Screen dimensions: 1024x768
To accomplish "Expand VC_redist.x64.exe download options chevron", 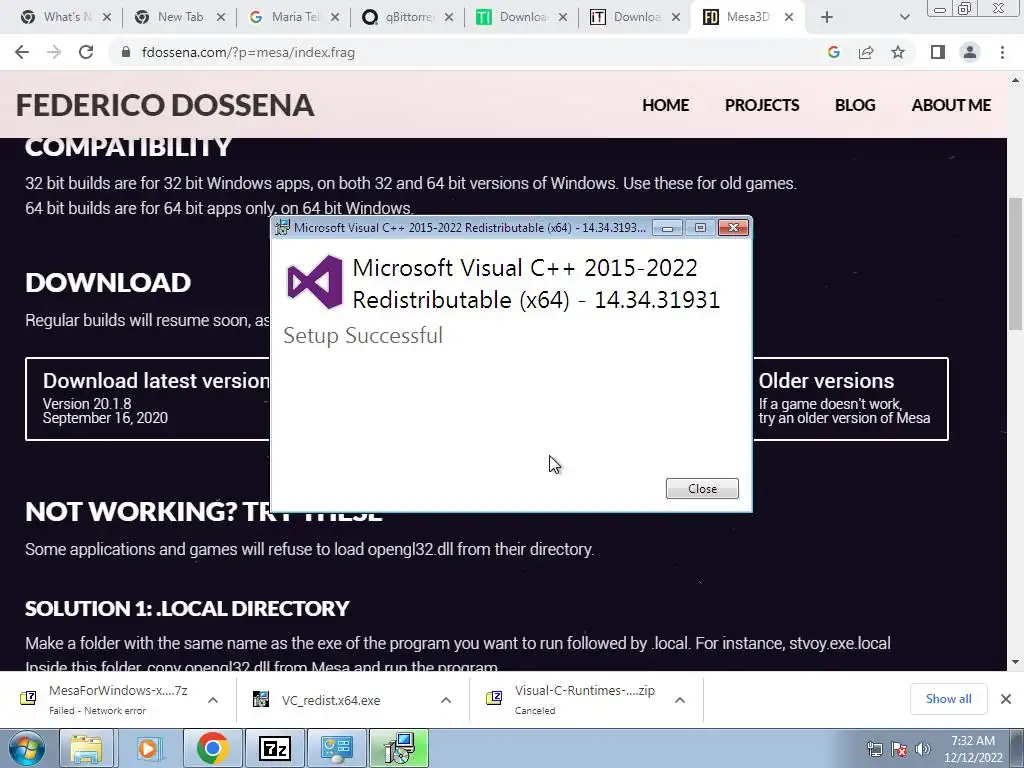I will tap(446, 700).
